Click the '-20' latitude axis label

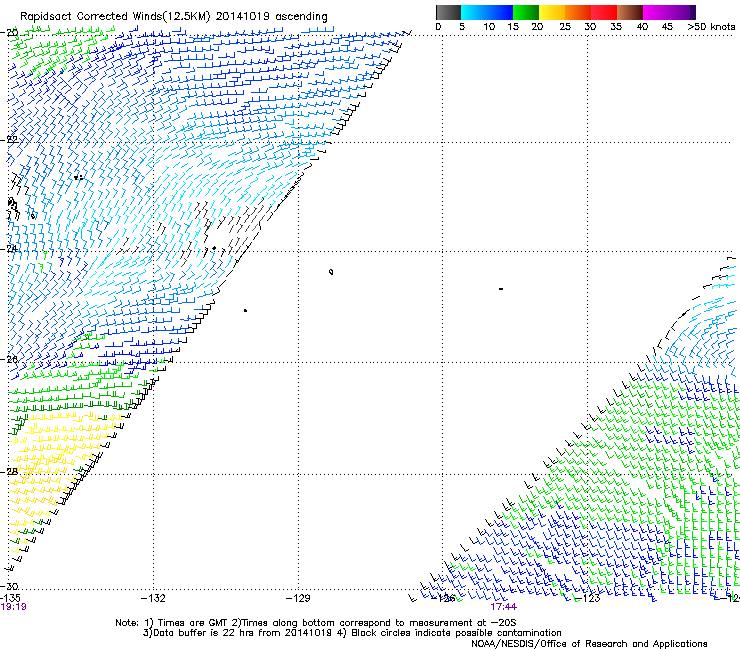coord(9,33)
